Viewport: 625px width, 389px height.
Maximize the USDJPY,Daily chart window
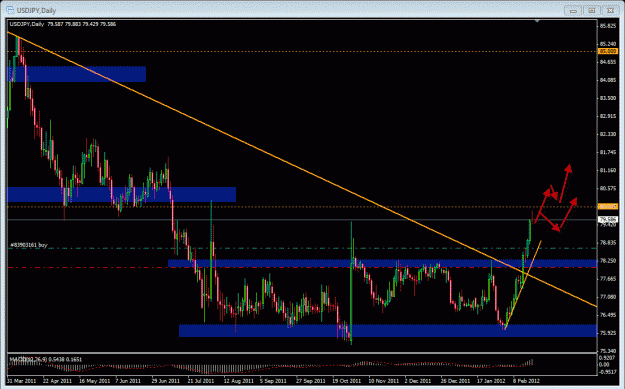592,11
